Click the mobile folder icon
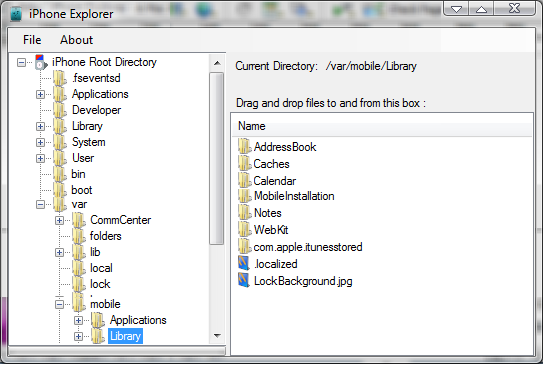This screenshot has width=545, height=366. [x=79, y=303]
